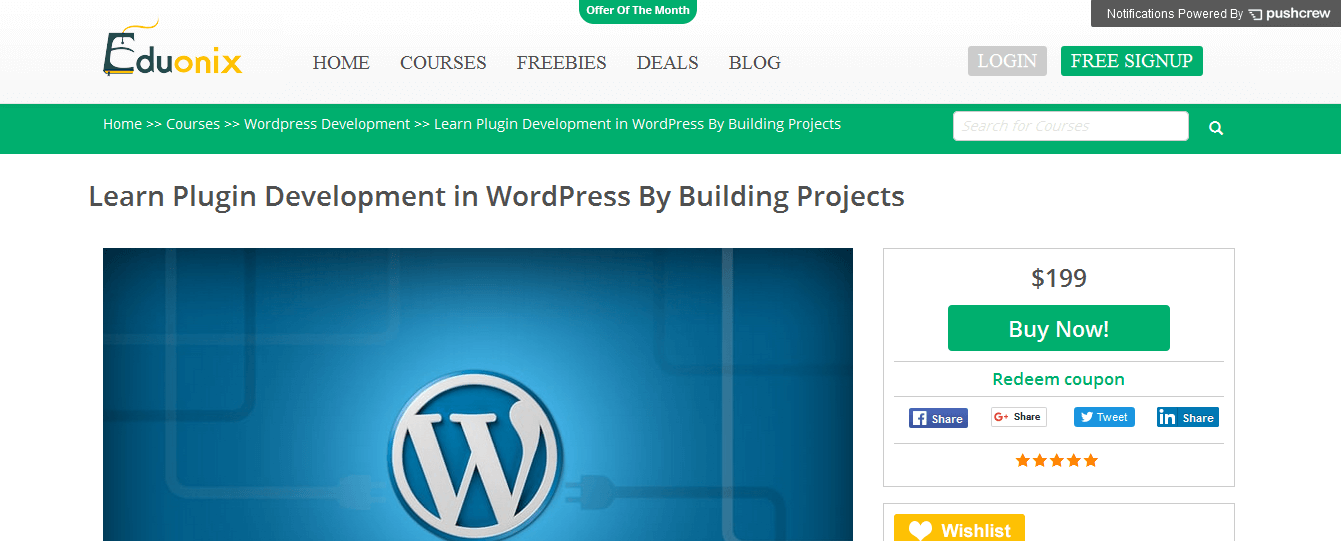Image resolution: width=1341 pixels, height=541 pixels.
Task: Click the $199 price text
Action: (1058, 278)
